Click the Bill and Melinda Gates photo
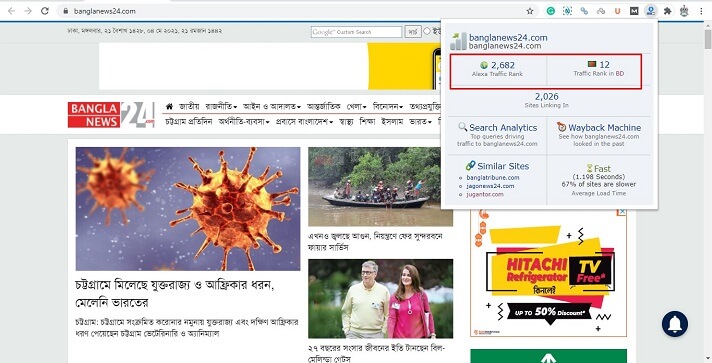712x363 pixels. (381, 298)
